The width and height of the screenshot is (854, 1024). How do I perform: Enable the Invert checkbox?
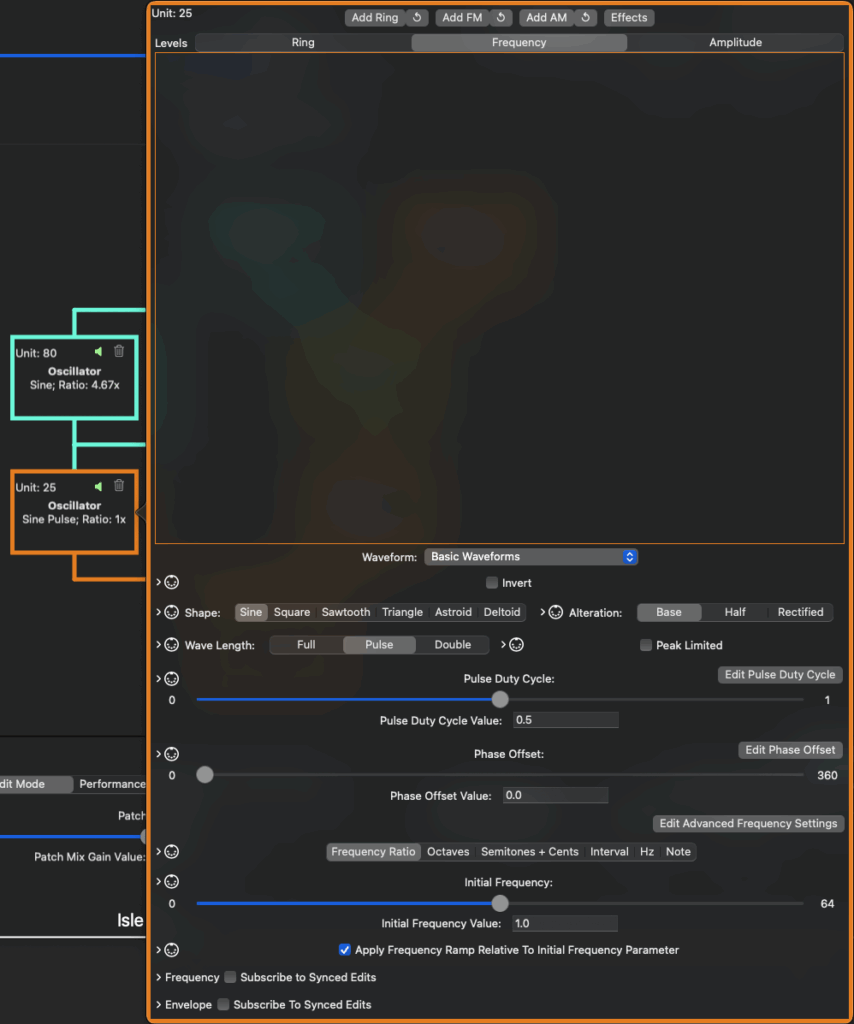[492, 583]
